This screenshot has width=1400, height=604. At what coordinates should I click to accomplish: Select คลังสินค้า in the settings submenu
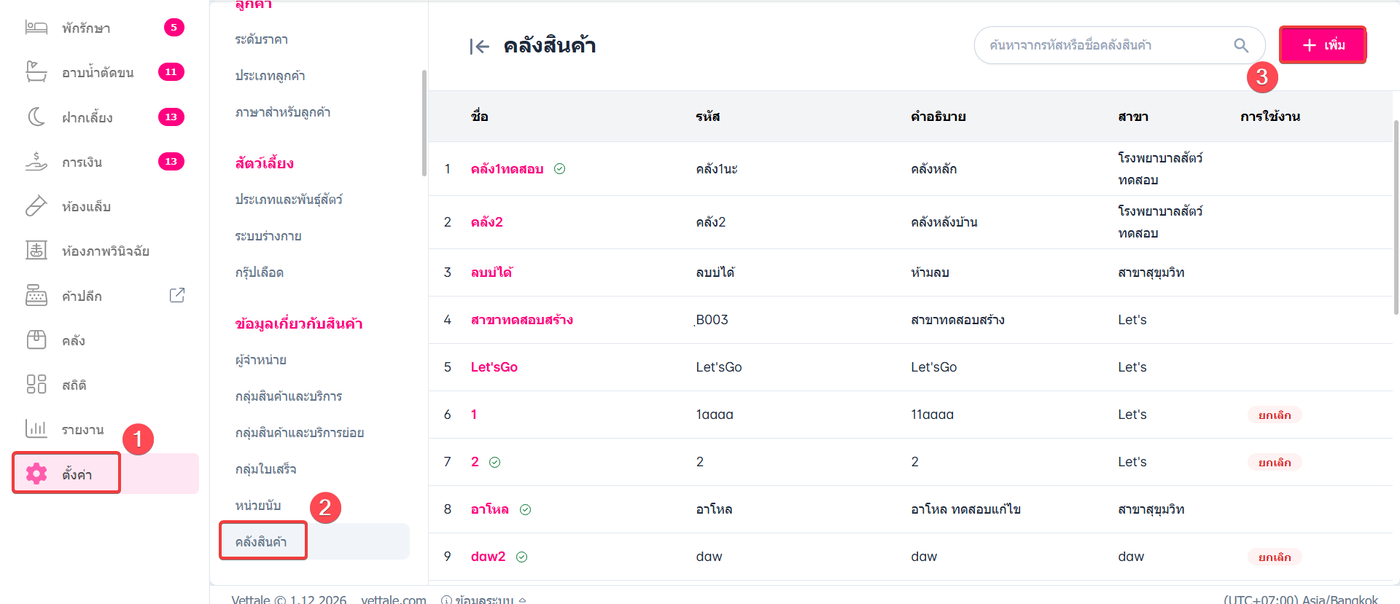point(262,541)
